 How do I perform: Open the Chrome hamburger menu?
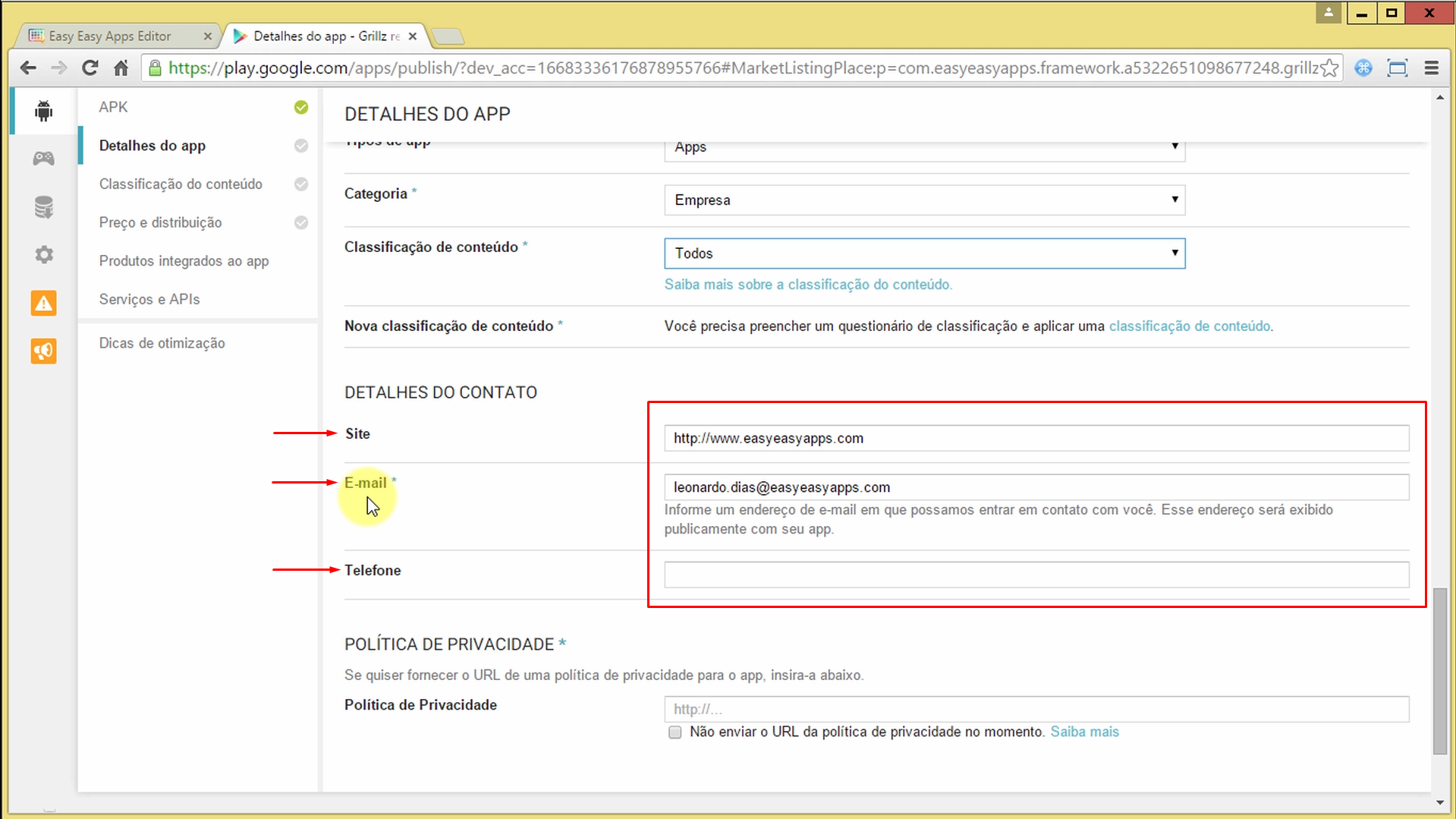(1431, 68)
